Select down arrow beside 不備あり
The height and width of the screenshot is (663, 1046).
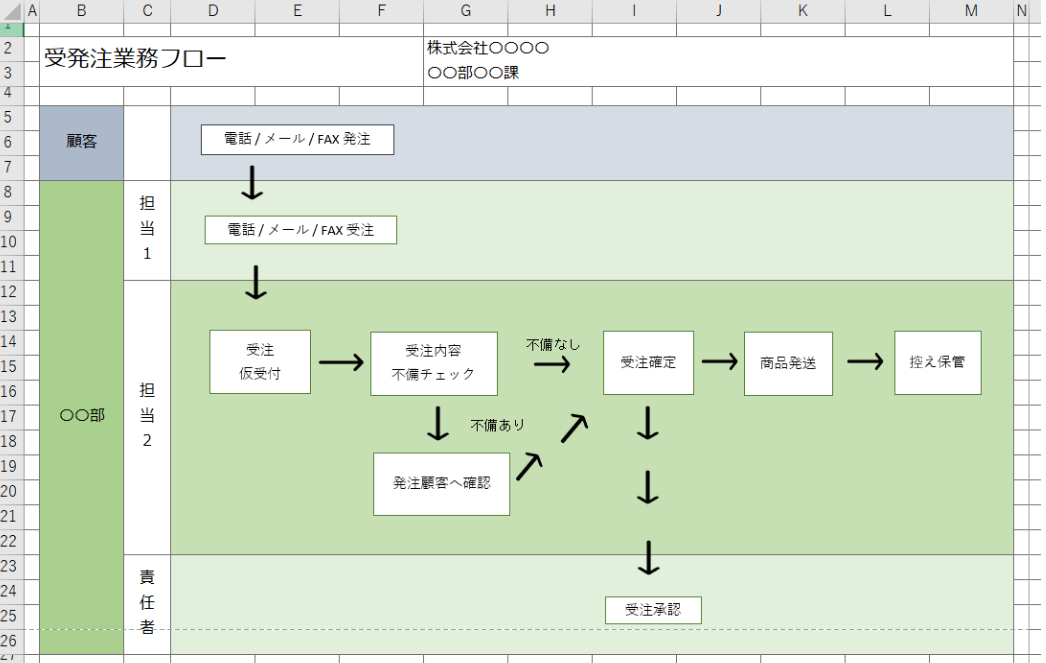pos(438,424)
